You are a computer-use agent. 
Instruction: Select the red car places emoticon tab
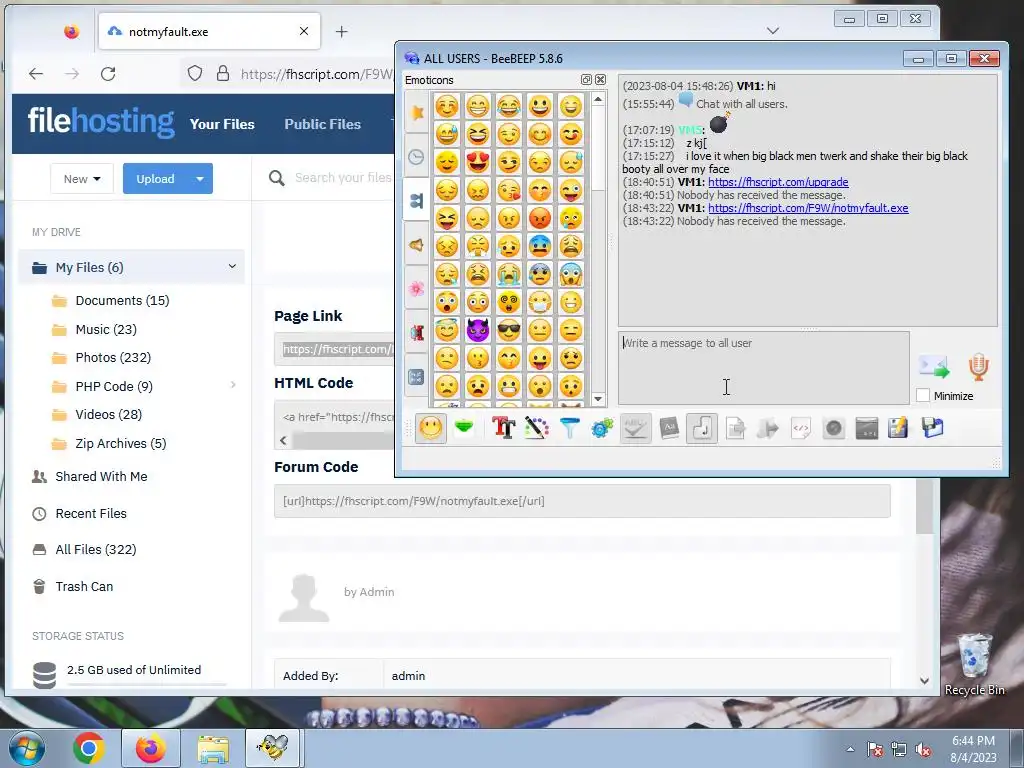pyautogui.click(x=417, y=332)
